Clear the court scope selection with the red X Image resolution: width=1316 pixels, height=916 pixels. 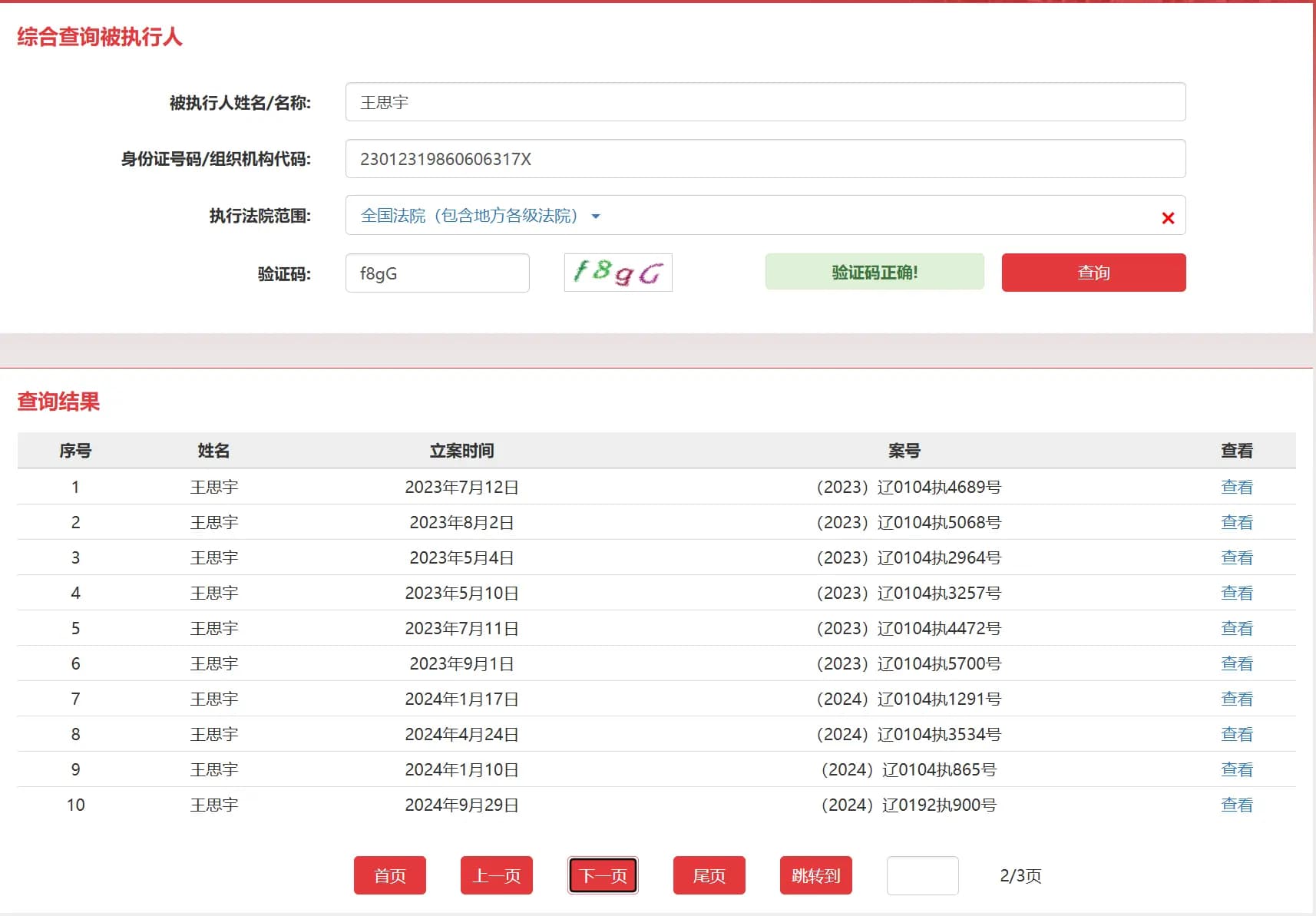coord(1168,218)
